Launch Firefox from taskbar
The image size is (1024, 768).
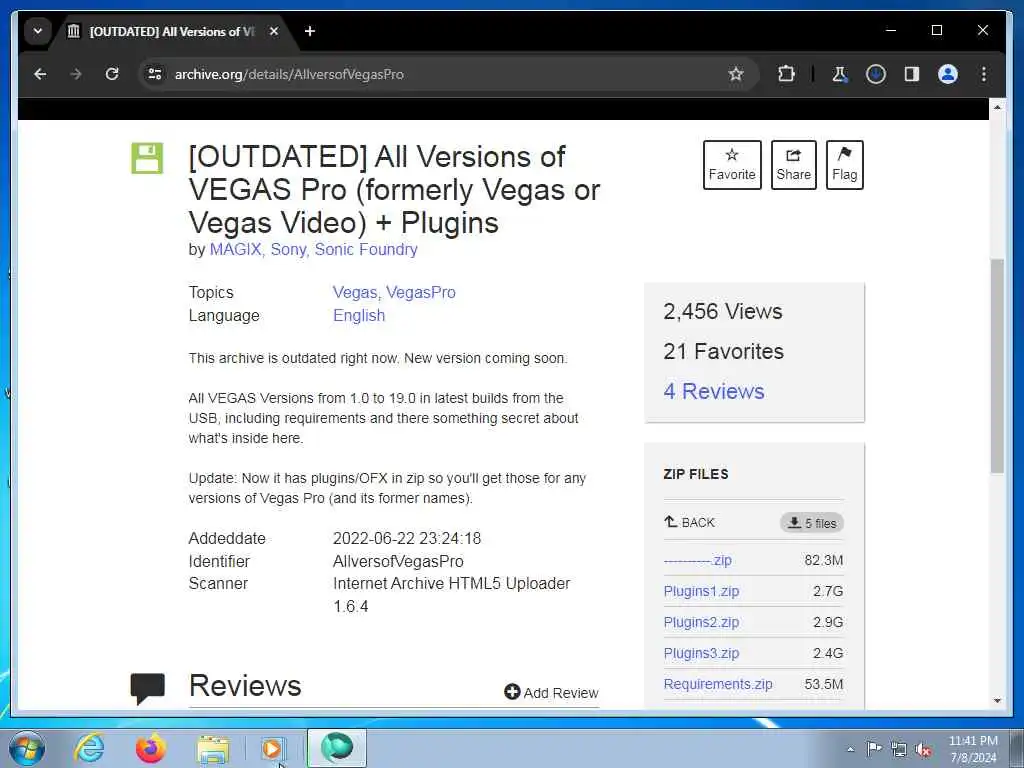tap(151, 748)
